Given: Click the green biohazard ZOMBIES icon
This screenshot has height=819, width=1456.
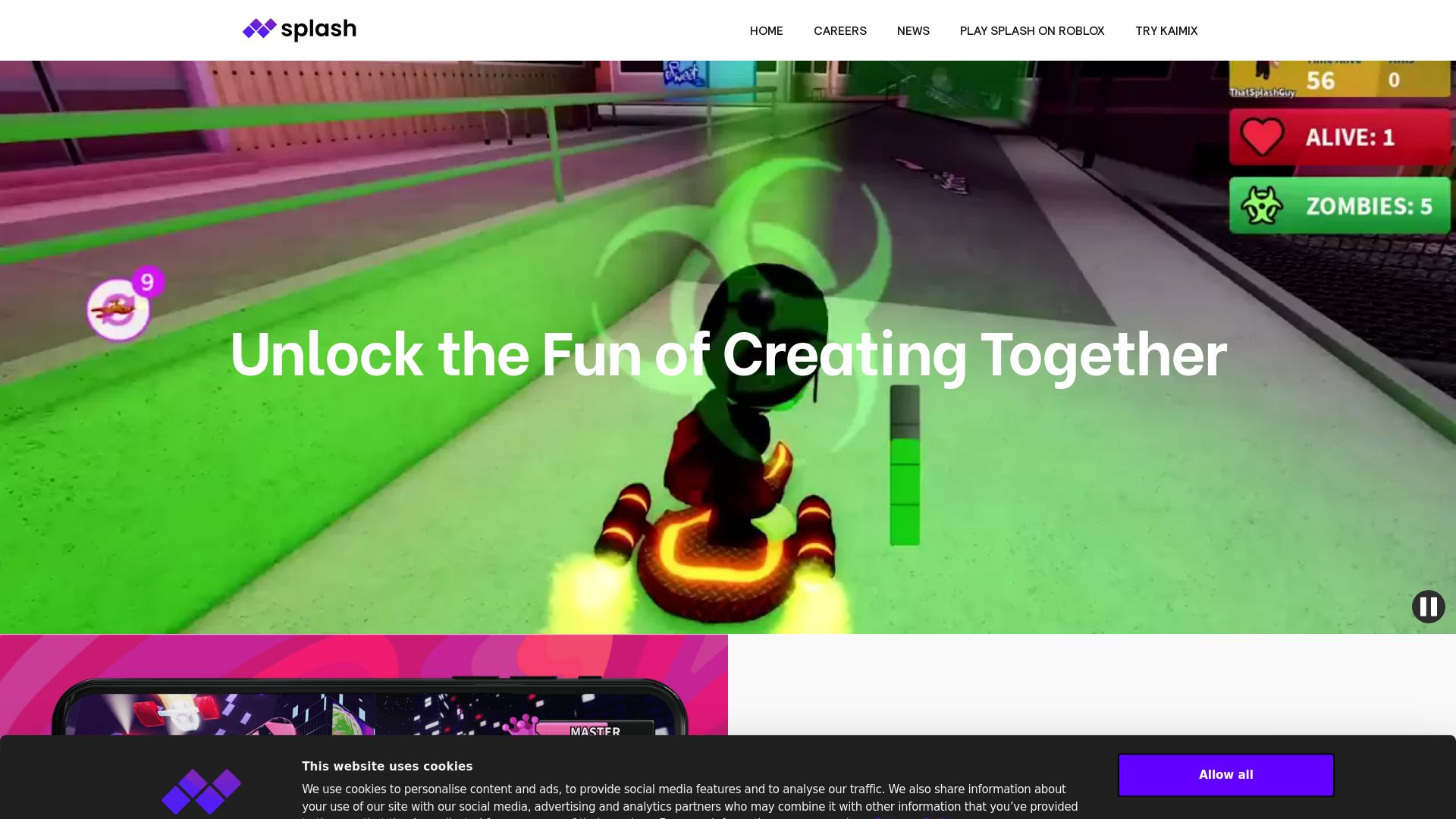Looking at the screenshot, I should tap(1262, 206).
